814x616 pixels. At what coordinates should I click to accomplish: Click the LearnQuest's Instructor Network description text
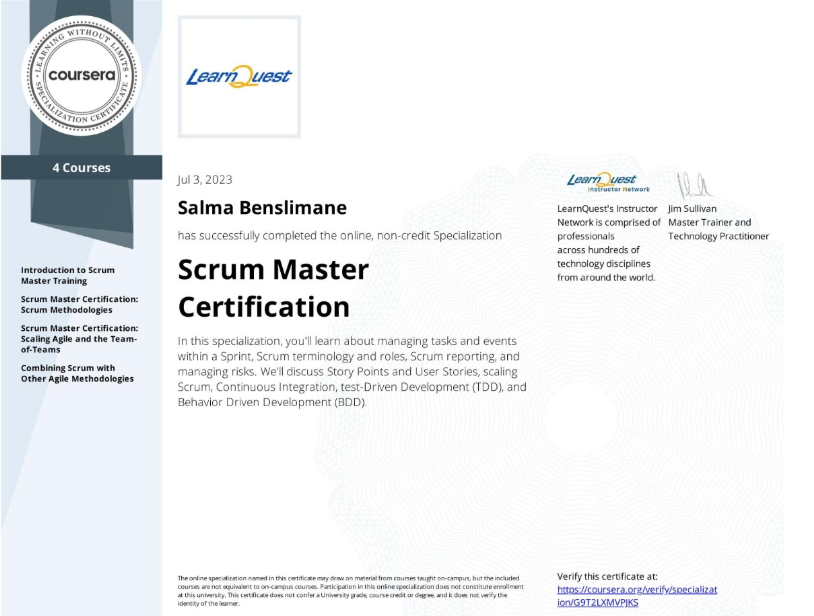coord(608,243)
